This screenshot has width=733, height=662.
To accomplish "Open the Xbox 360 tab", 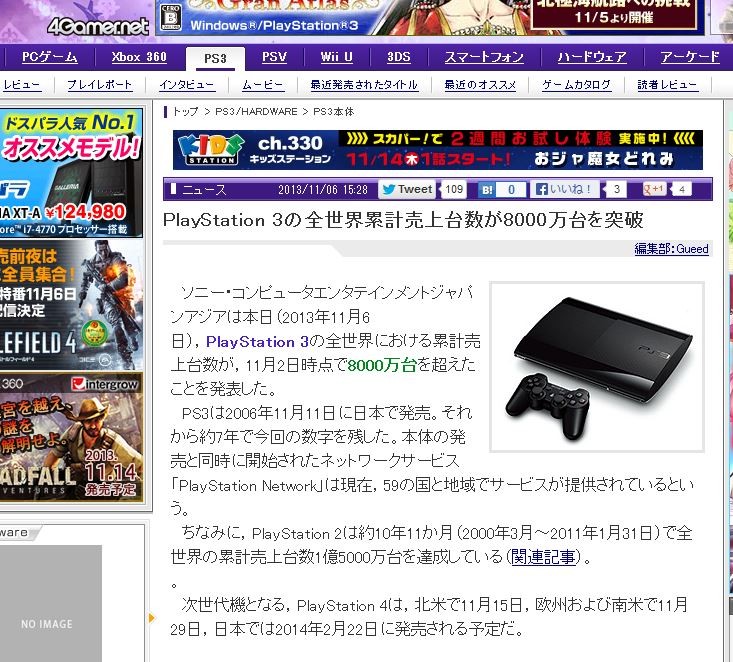I will point(139,57).
